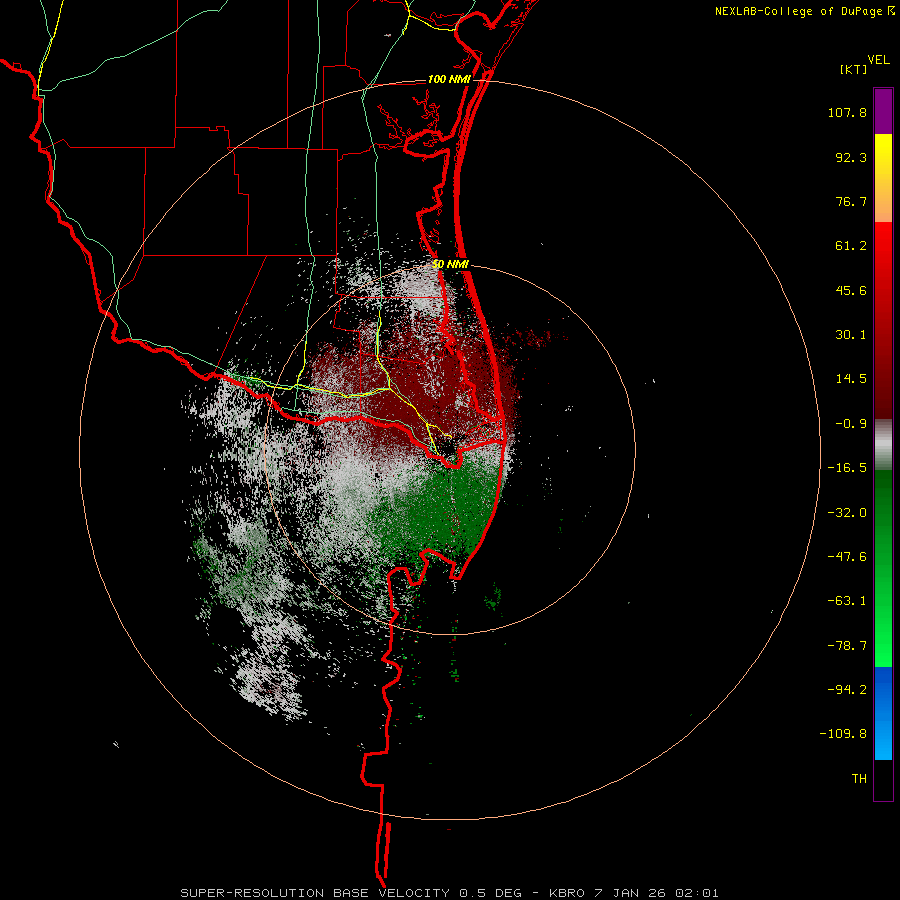Screen dimensions: 900x900
Task: Click the KBRO radar site center point
Action: click(449, 449)
